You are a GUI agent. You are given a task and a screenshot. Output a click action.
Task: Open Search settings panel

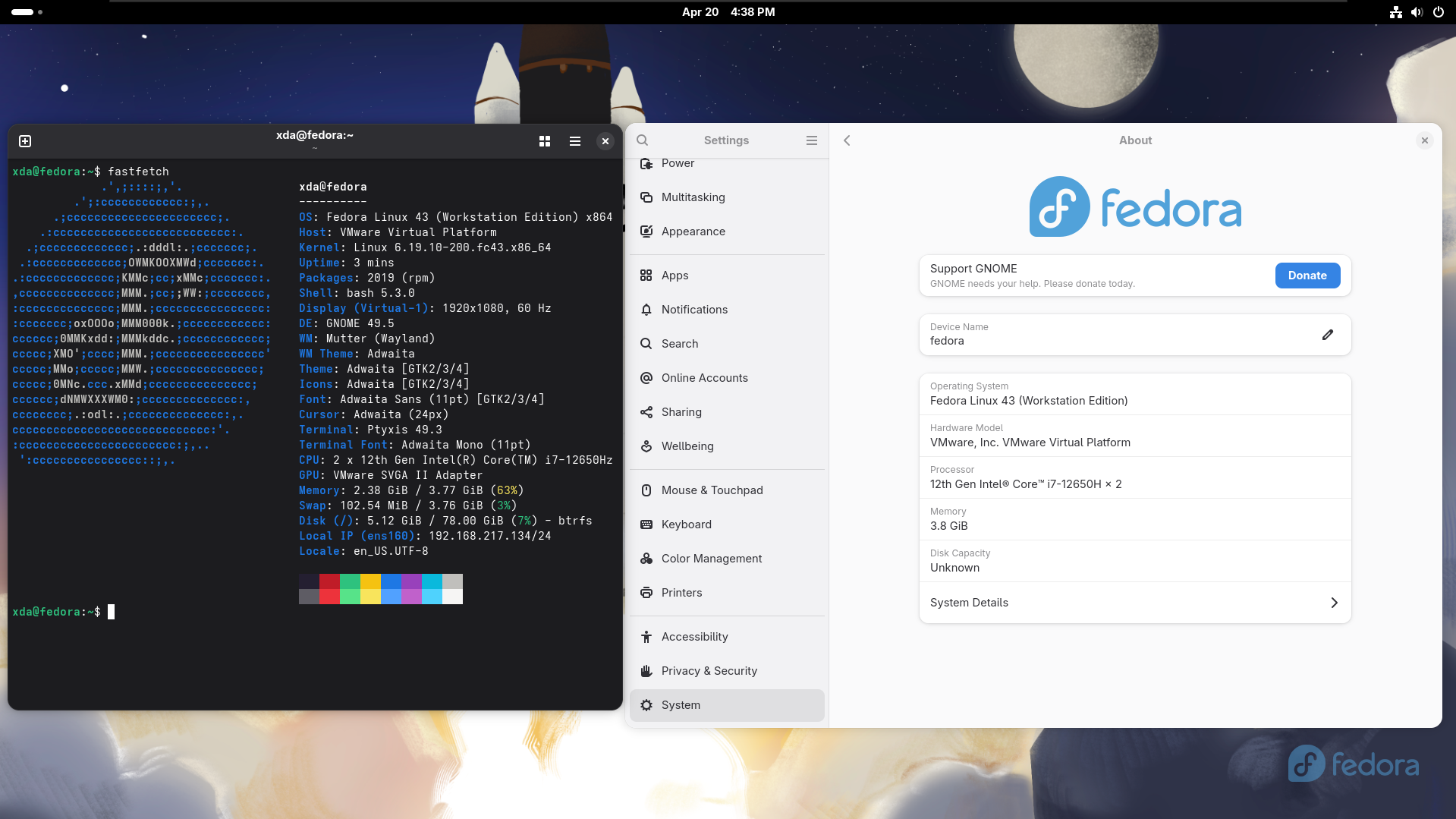coord(727,344)
